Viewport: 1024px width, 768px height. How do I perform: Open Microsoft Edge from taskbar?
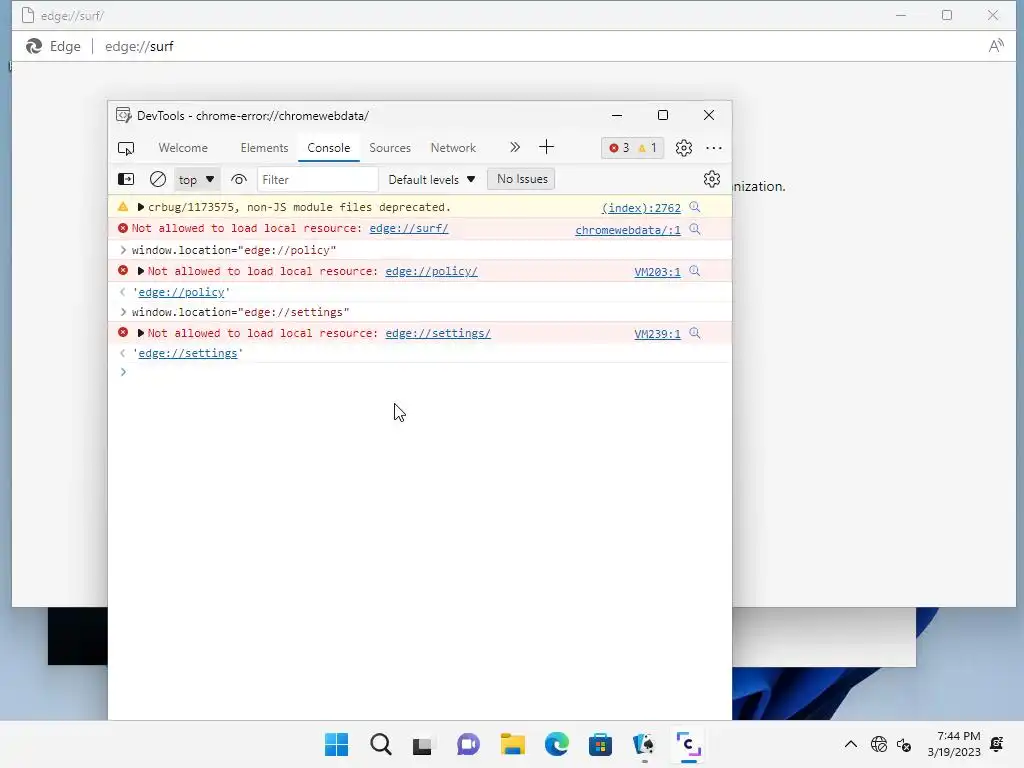556,744
